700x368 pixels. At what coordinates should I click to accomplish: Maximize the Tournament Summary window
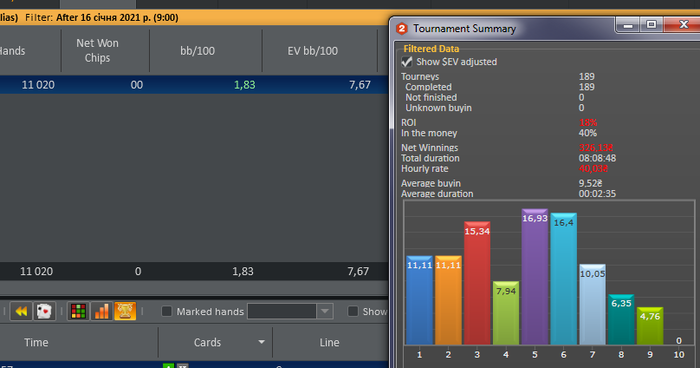pyautogui.click(x=651, y=25)
